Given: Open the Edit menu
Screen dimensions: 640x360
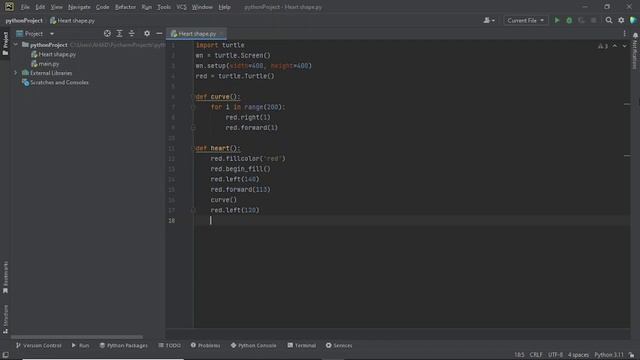Looking at the screenshot, I should click(x=40, y=7).
